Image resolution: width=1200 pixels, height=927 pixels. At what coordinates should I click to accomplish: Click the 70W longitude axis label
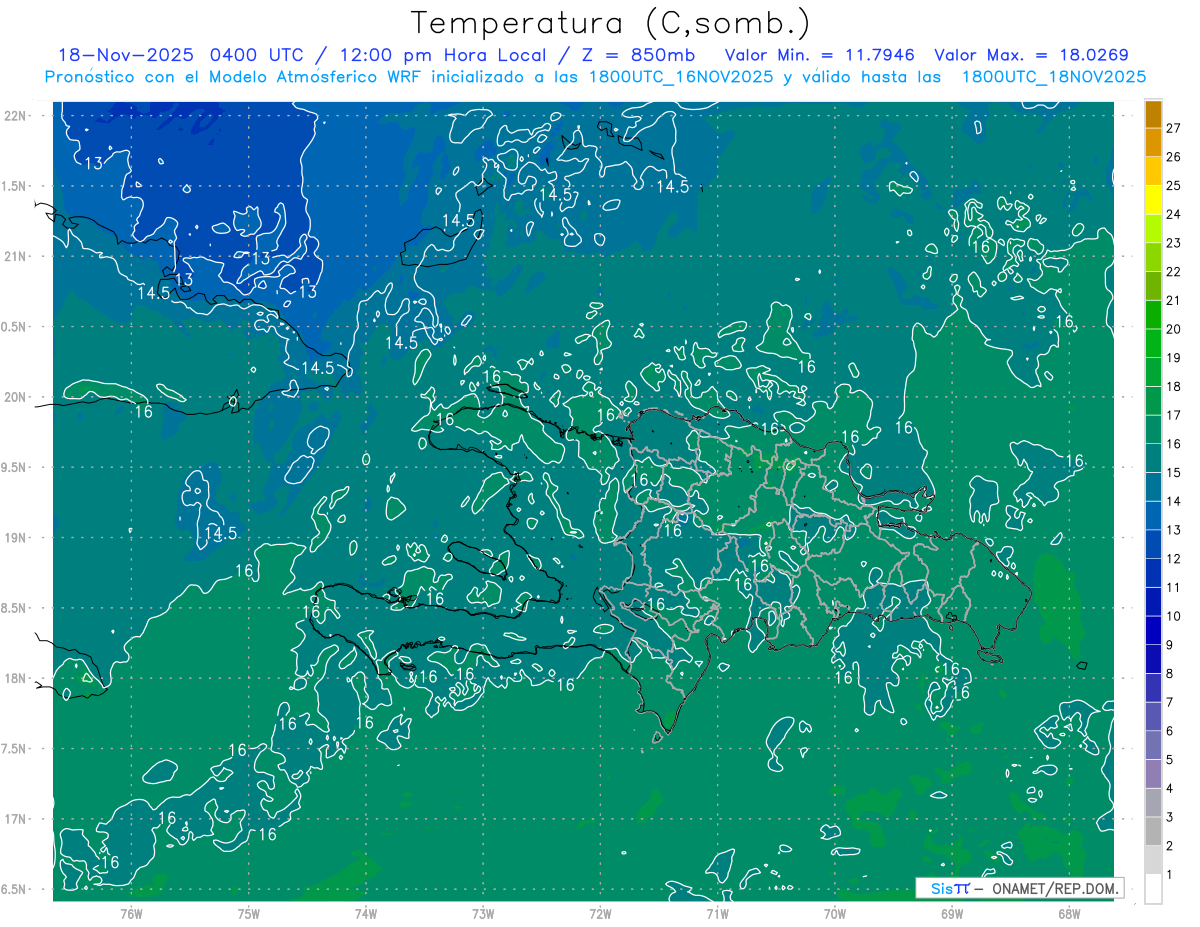click(835, 913)
